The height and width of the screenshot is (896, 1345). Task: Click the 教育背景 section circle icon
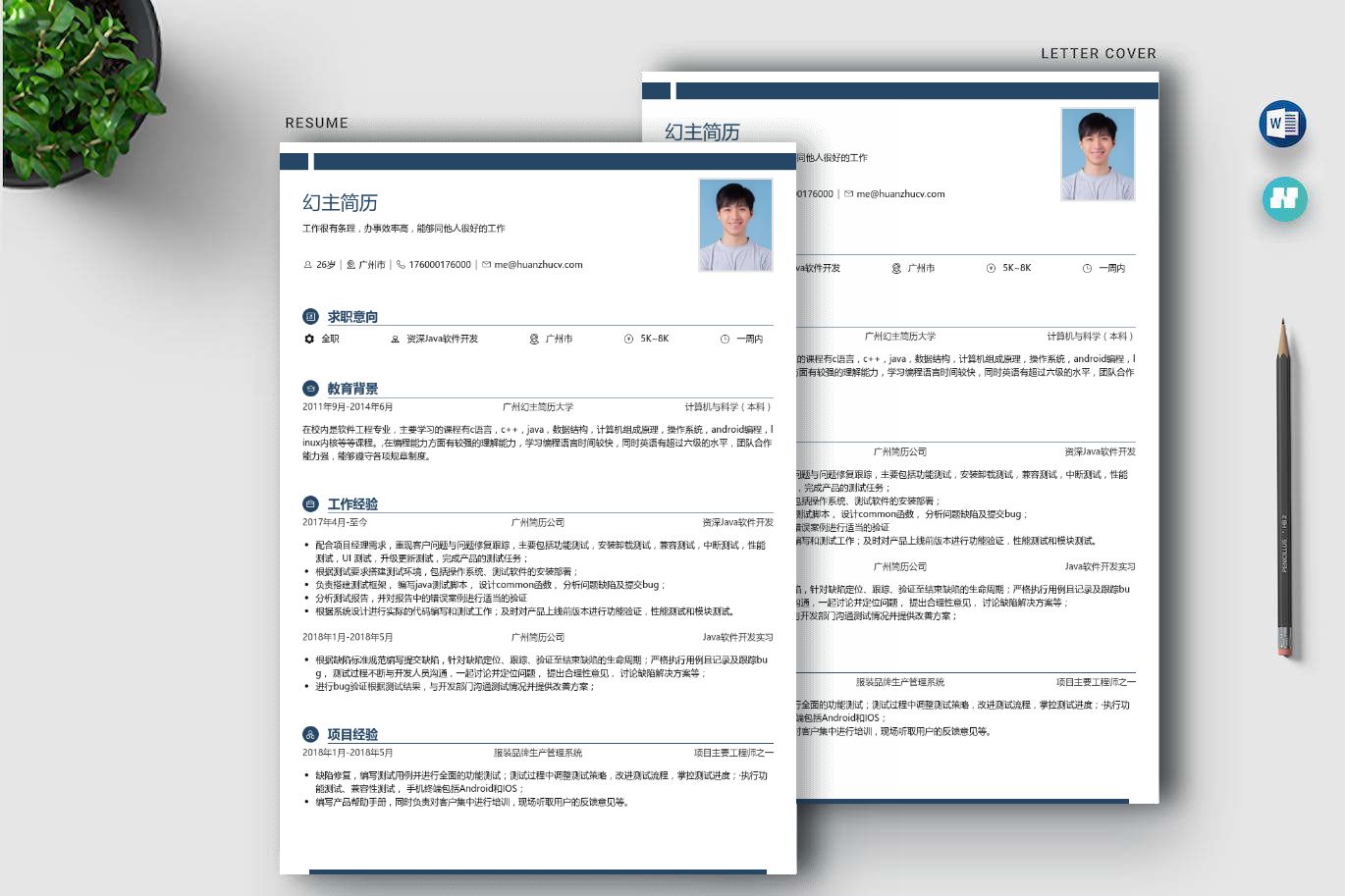tap(310, 388)
